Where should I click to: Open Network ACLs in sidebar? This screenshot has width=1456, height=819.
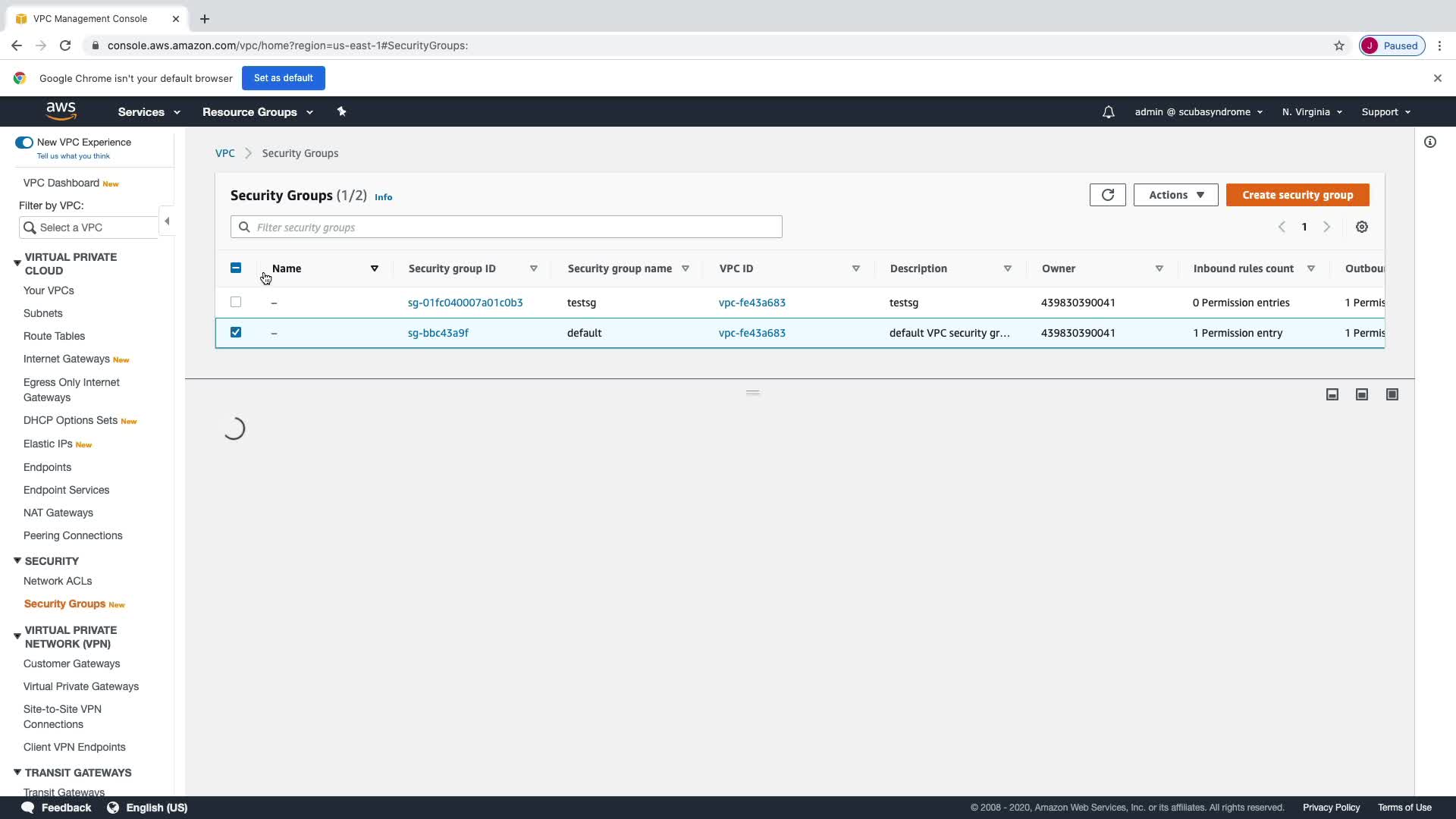tap(58, 581)
